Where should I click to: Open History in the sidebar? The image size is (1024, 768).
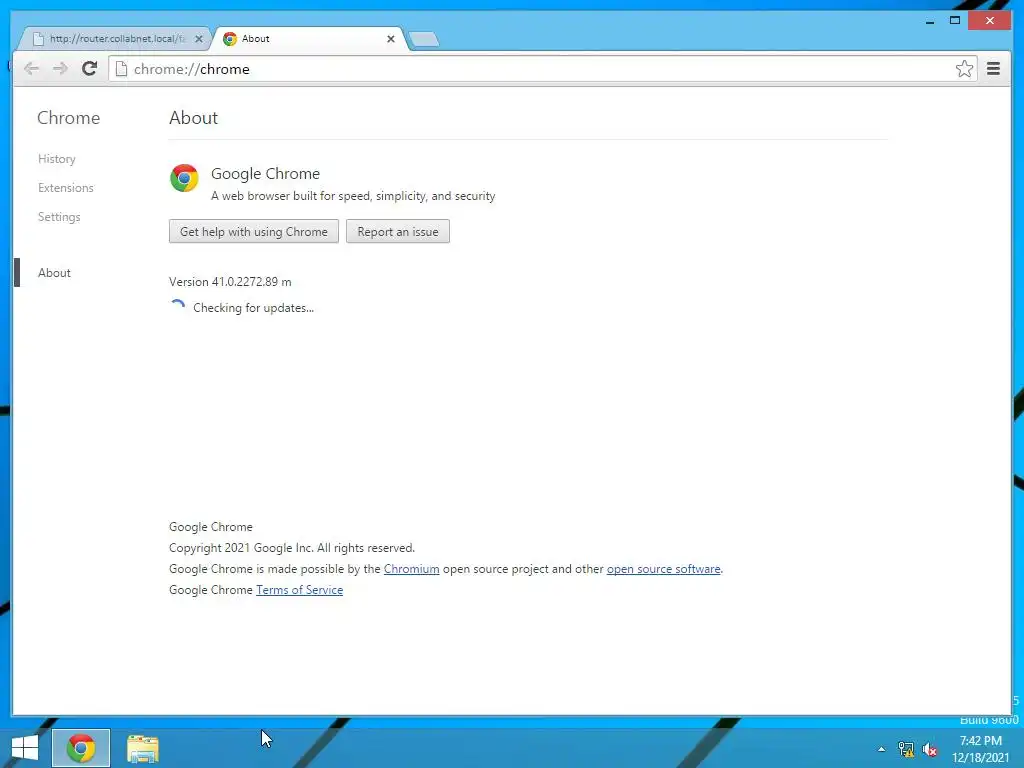tap(57, 159)
